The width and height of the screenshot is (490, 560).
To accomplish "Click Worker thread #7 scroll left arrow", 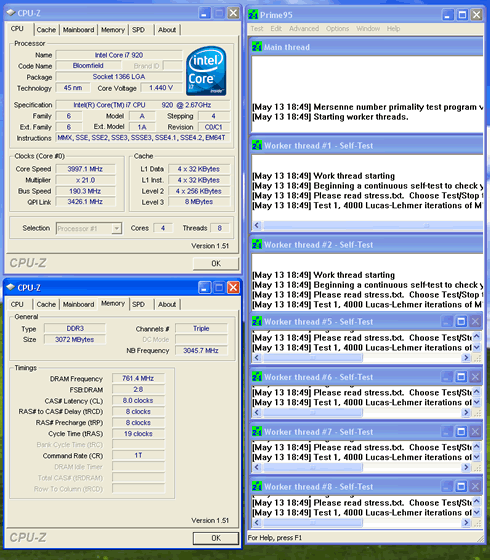I will 257,467.
